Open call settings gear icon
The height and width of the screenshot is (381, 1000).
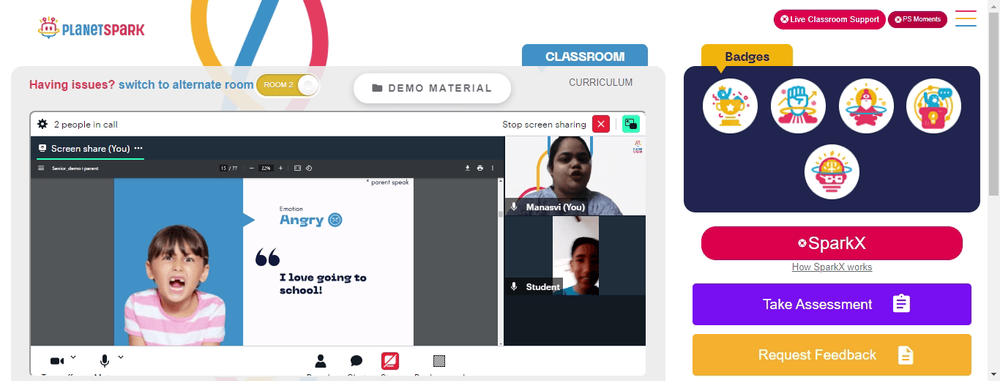43,124
